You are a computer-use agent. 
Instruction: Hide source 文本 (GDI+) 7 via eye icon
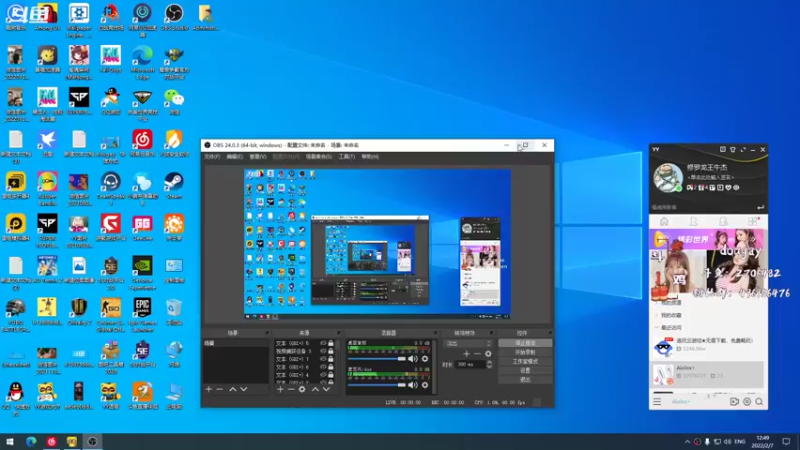pos(322,359)
